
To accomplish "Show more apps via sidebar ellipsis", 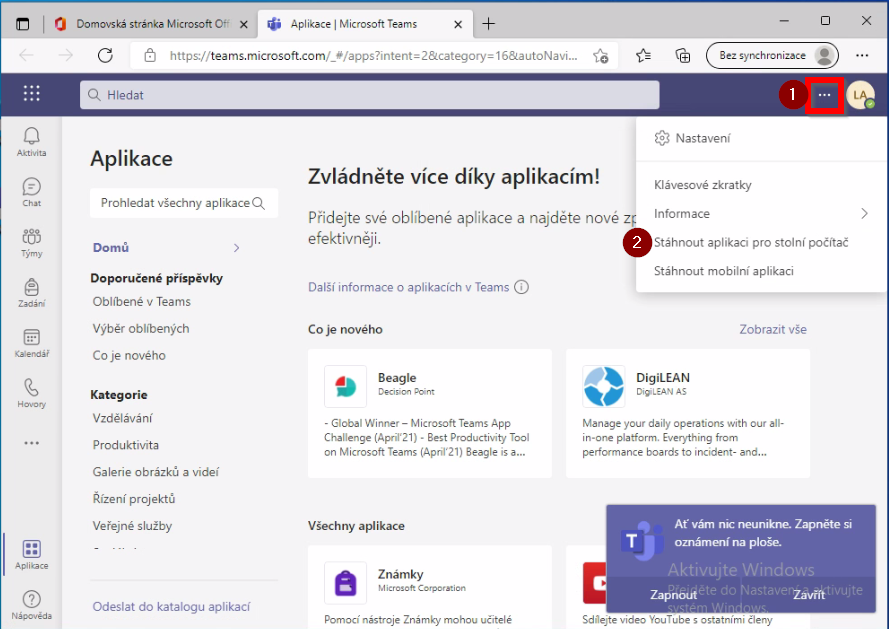I will tap(31, 443).
